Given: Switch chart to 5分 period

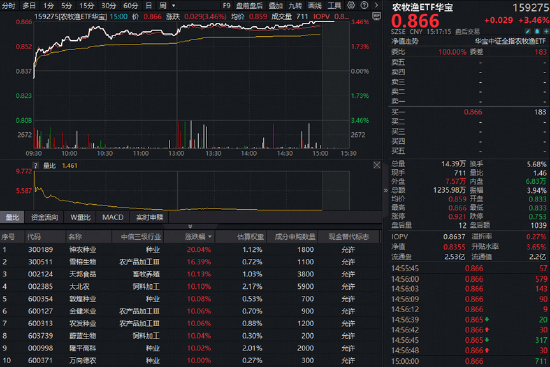Looking at the screenshot, I should [66, 6].
